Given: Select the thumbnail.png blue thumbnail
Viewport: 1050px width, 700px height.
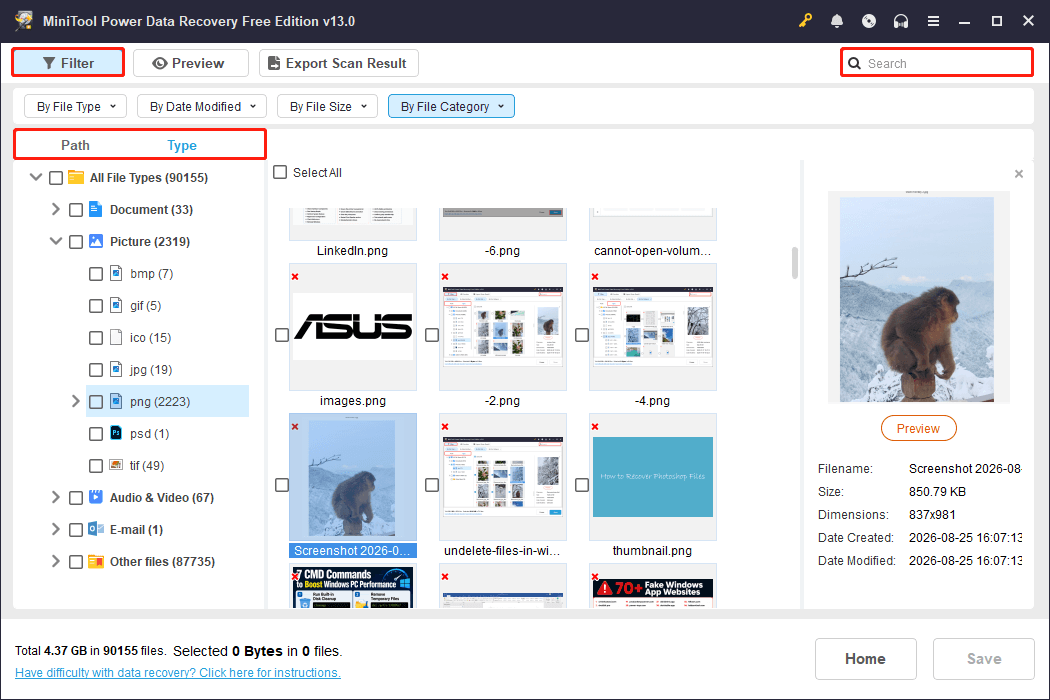Looking at the screenshot, I should pyautogui.click(x=653, y=477).
